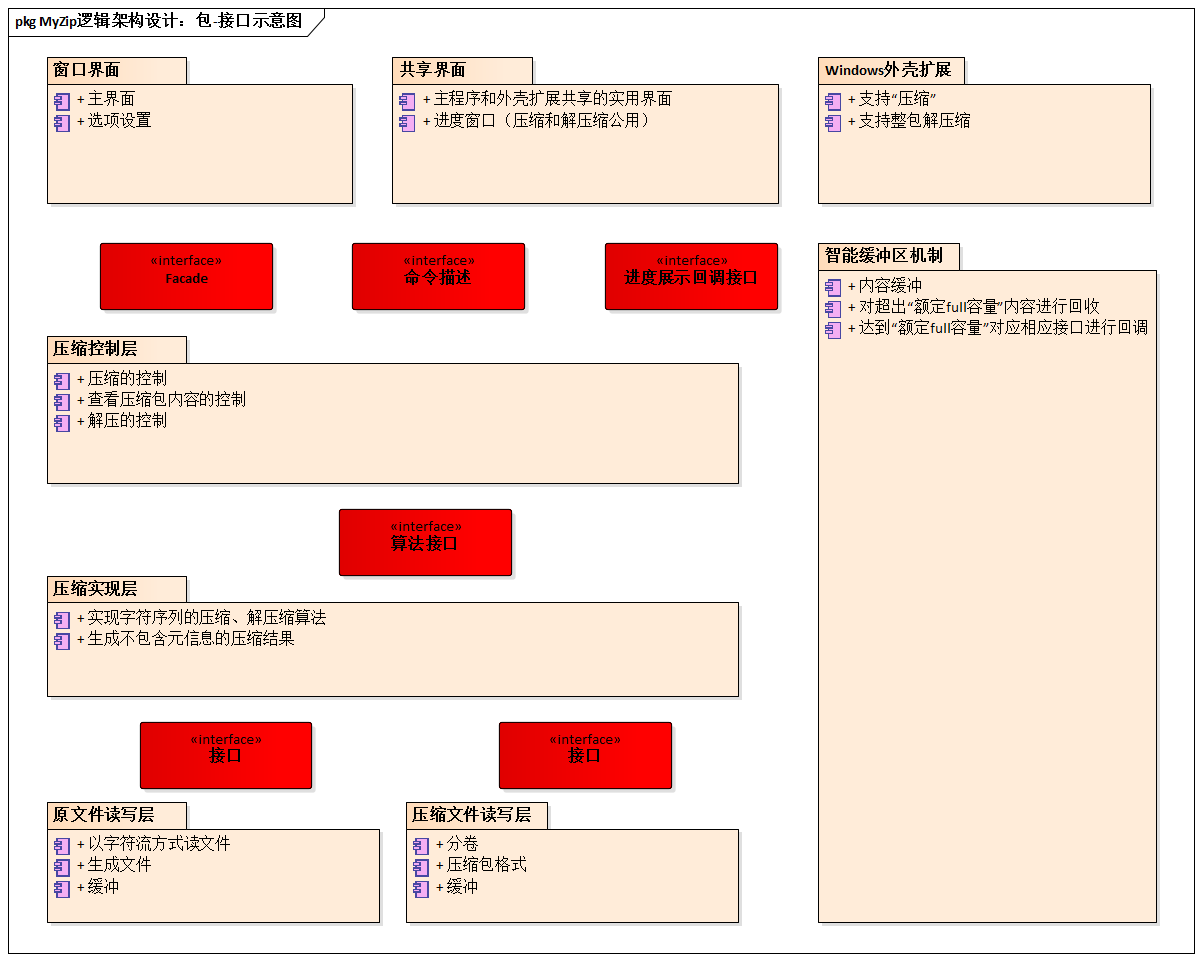The width and height of the screenshot is (1202, 961).
Task: Click the 原文件读写层 package name tab
Action: [117, 815]
